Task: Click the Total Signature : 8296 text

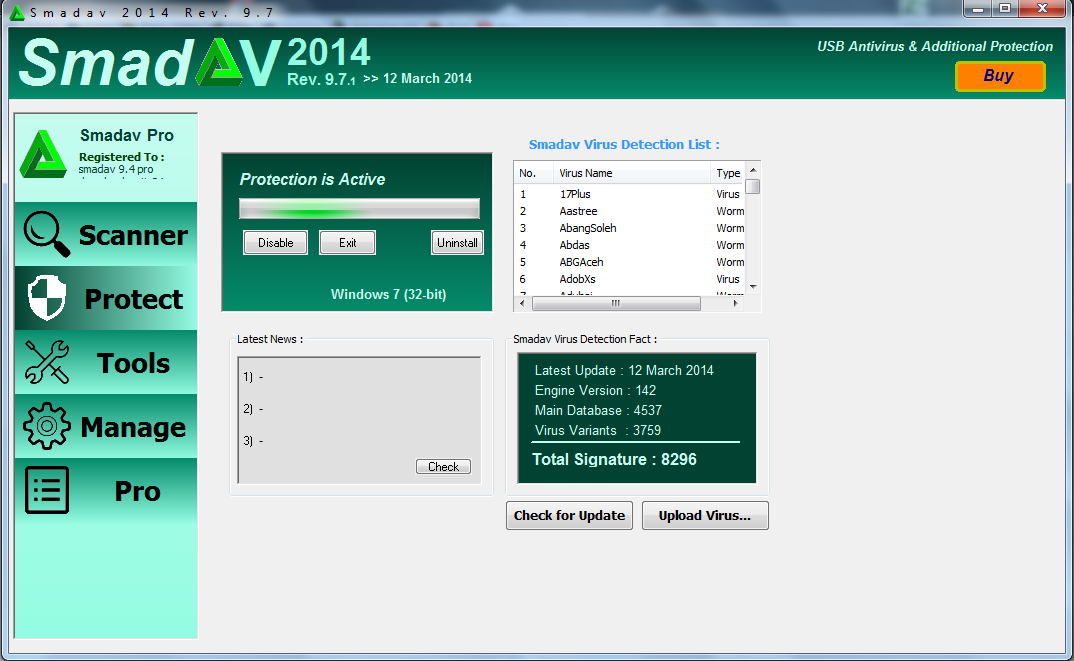Action: coord(614,460)
